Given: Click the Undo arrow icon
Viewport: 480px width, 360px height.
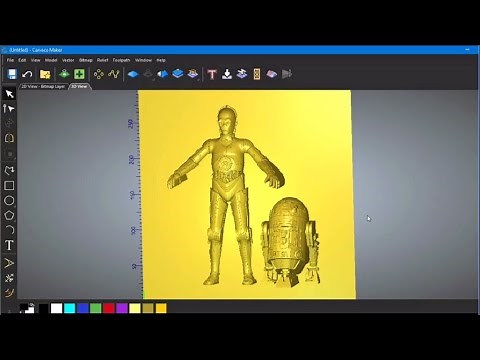Looking at the screenshot, I should point(27,74).
